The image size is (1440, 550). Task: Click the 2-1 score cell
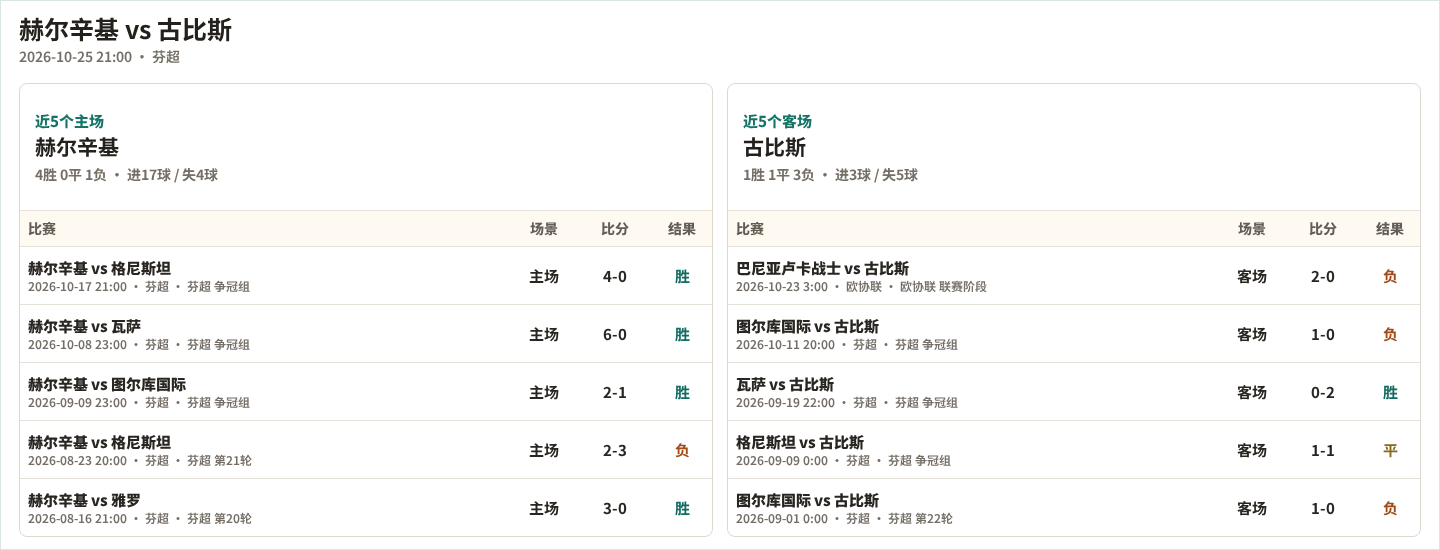(615, 392)
